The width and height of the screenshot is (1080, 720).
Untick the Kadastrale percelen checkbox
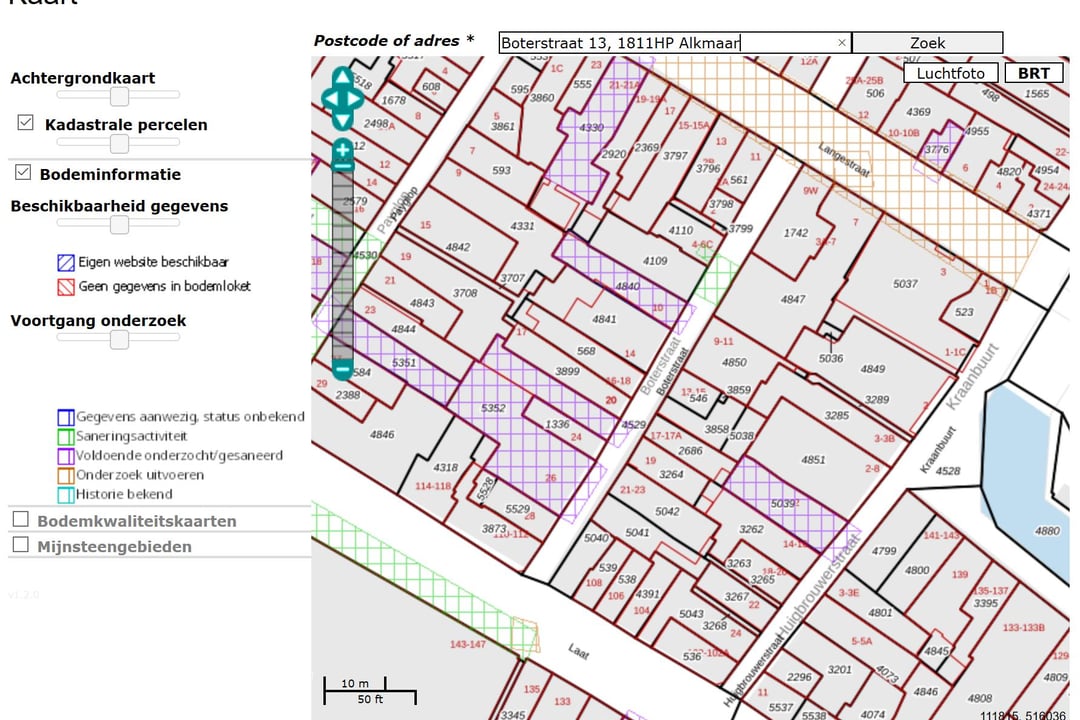click(x=25, y=123)
